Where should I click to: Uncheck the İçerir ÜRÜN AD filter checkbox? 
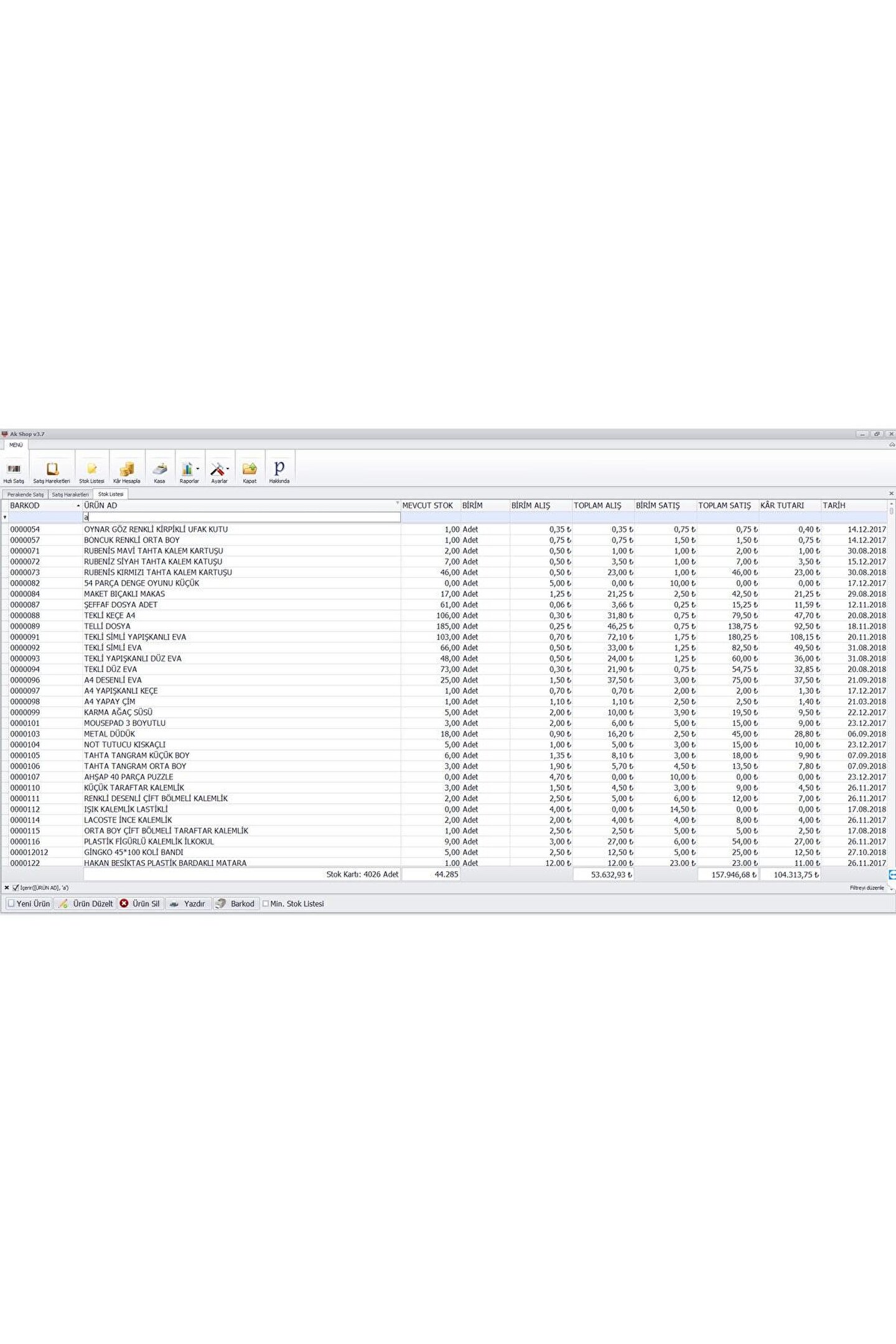[x=16, y=888]
